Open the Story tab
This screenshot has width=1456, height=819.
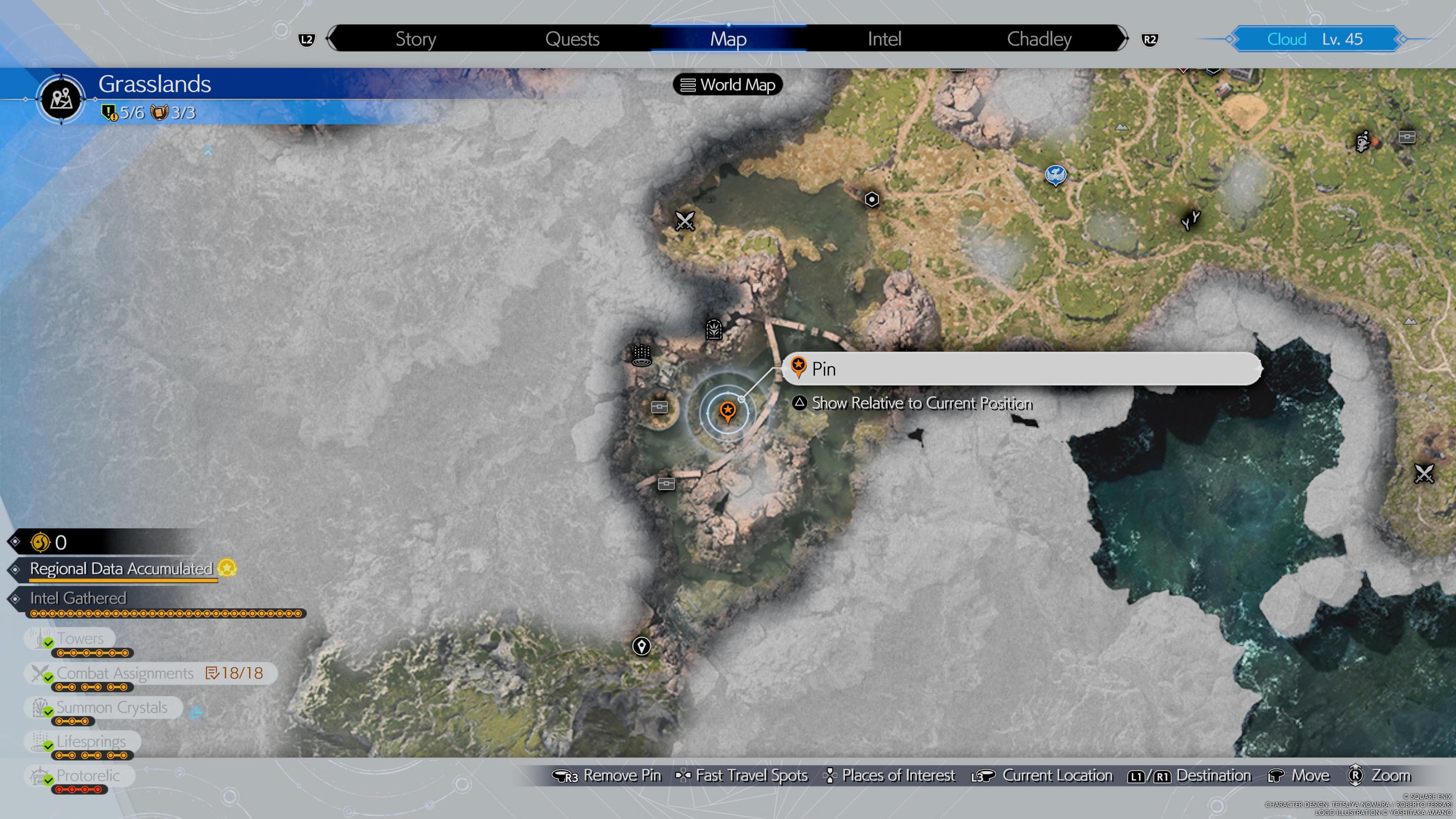point(416,39)
